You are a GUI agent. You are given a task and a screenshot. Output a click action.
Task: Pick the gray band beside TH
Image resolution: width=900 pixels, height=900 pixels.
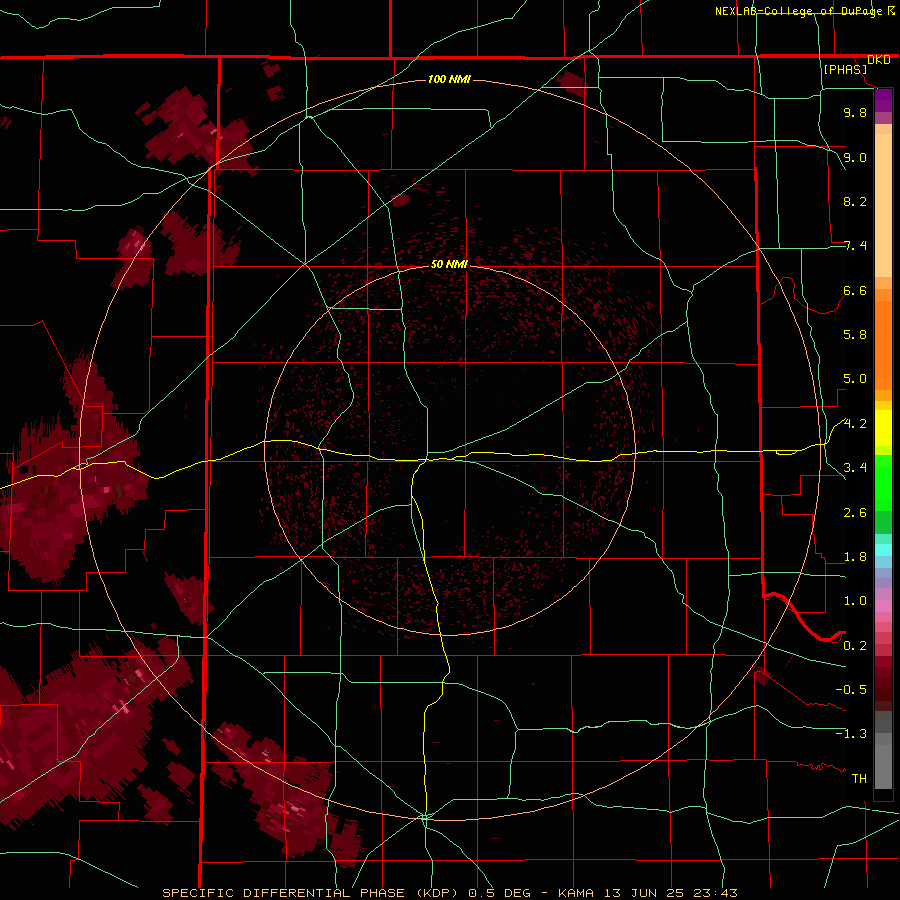pos(883,766)
